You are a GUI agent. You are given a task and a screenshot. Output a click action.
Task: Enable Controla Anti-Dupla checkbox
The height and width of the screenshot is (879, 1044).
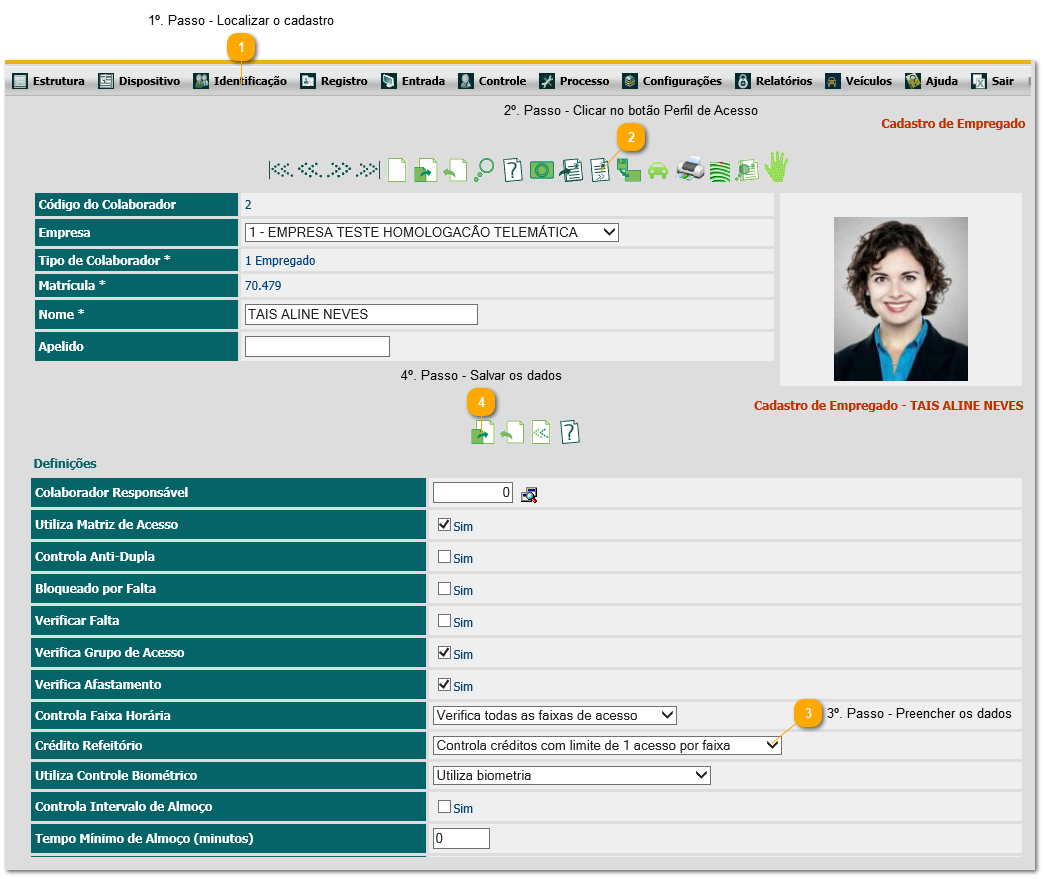[444, 556]
